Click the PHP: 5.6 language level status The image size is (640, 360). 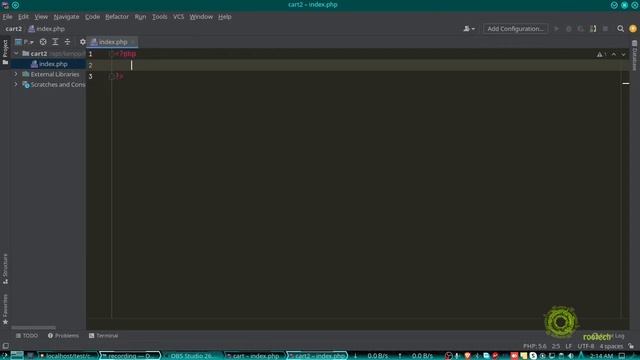(x=535, y=346)
